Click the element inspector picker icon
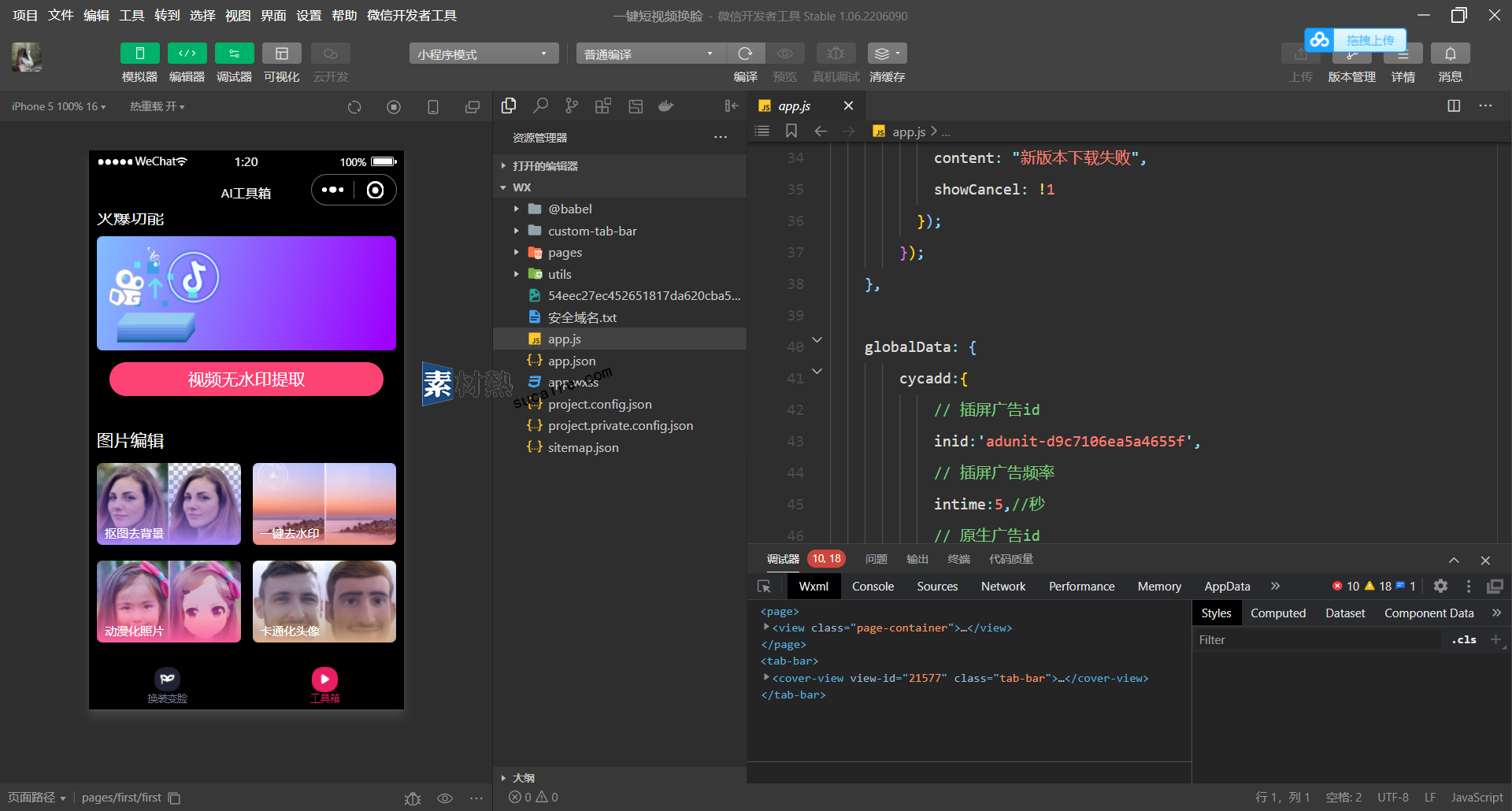1512x811 pixels. [764, 587]
